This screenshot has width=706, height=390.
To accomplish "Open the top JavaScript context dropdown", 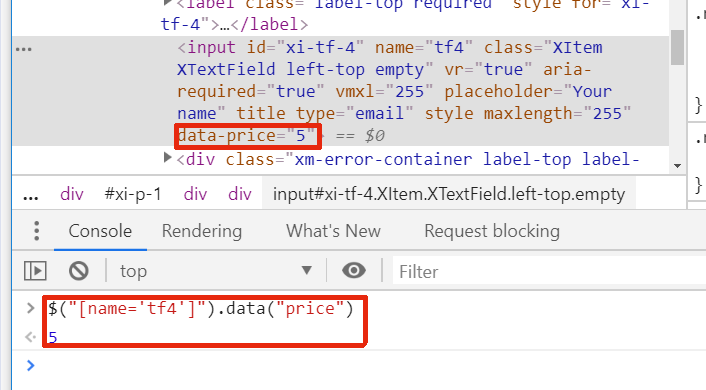I will coord(216,271).
